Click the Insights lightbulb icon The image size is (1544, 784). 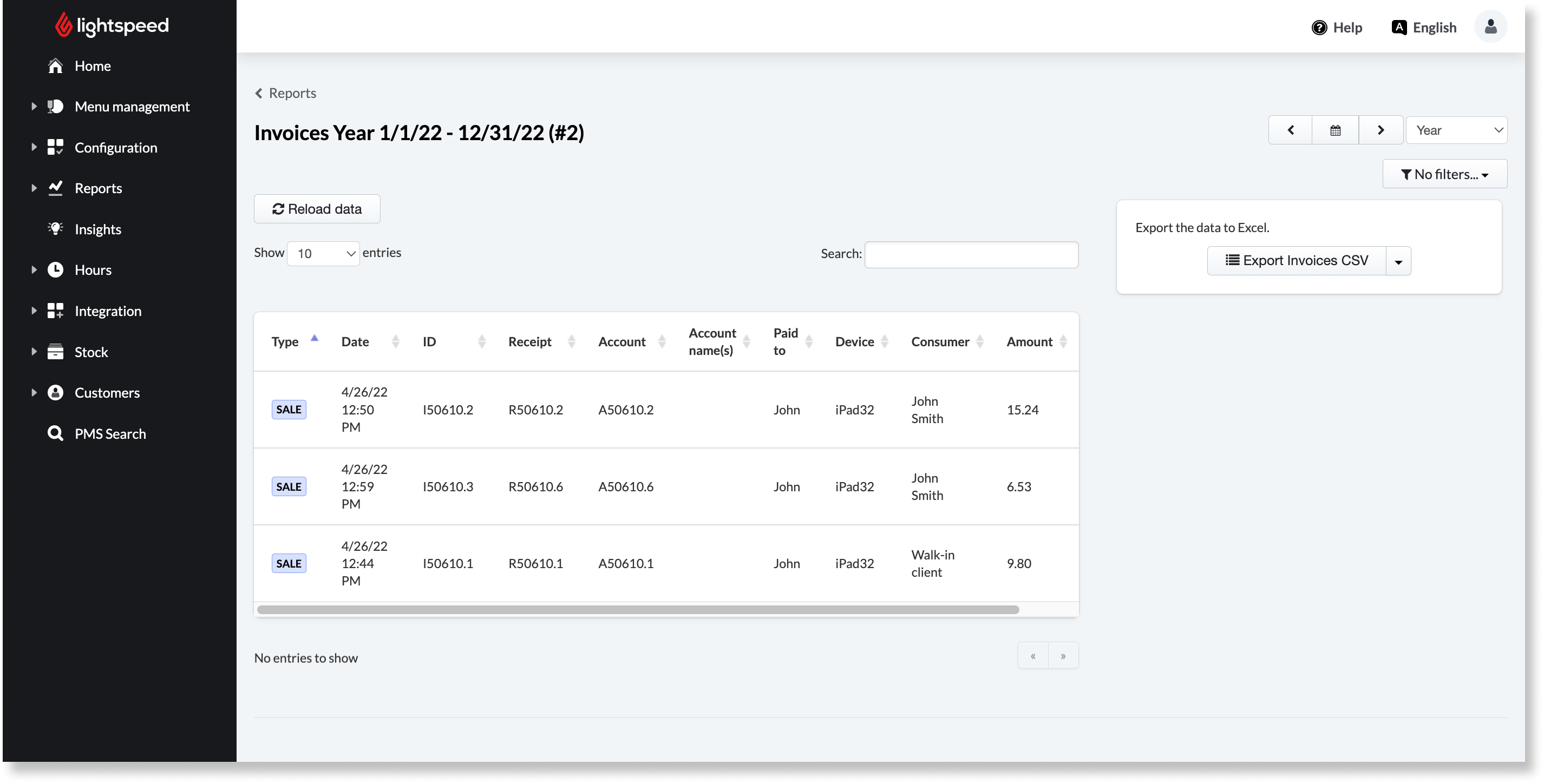click(55, 229)
